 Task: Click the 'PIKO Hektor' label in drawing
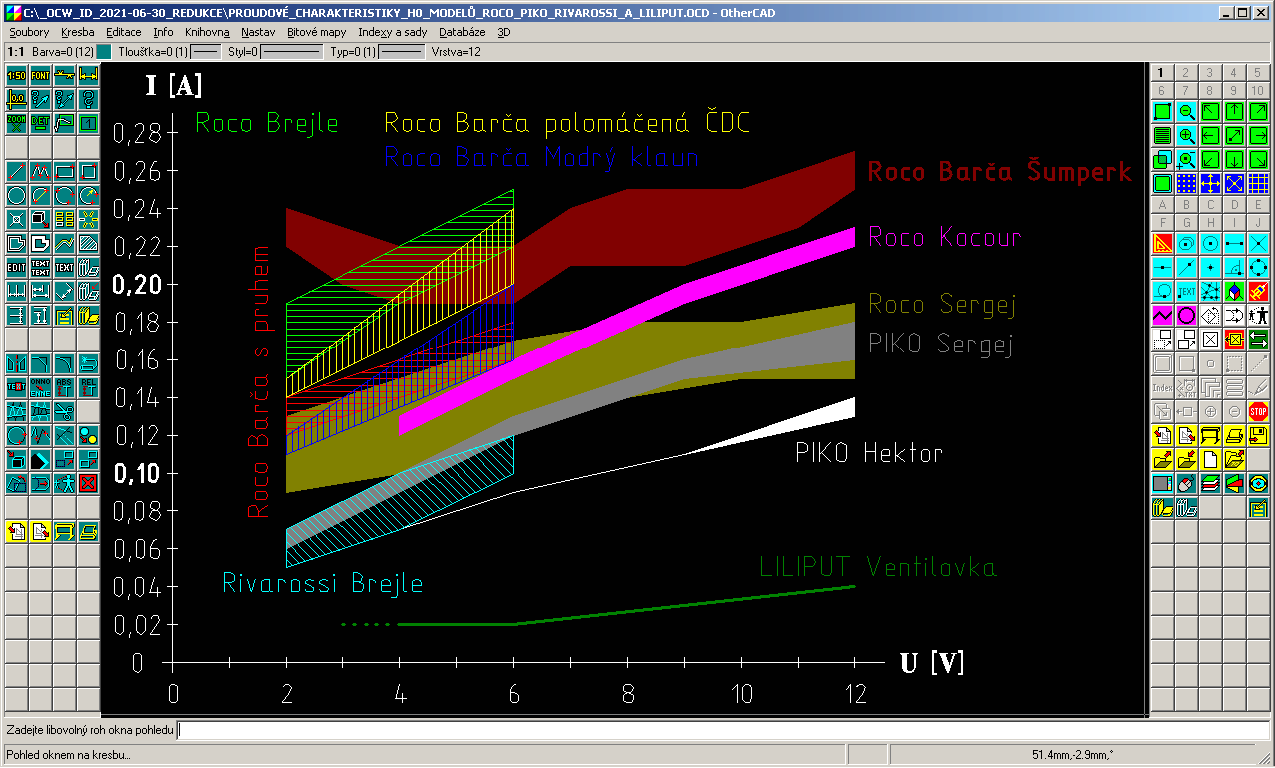point(869,452)
